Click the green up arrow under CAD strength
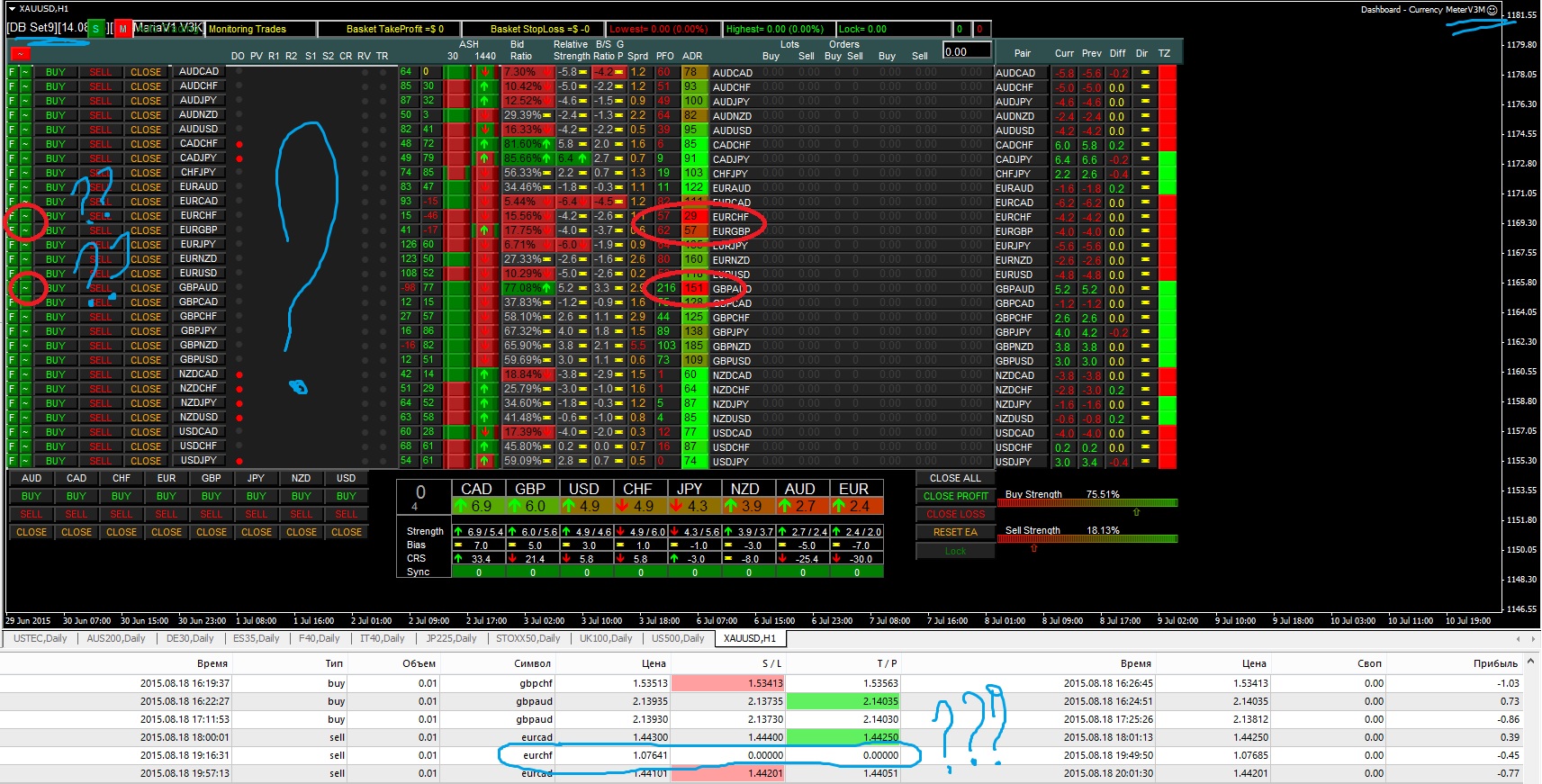The image size is (1542, 784). click(463, 506)
